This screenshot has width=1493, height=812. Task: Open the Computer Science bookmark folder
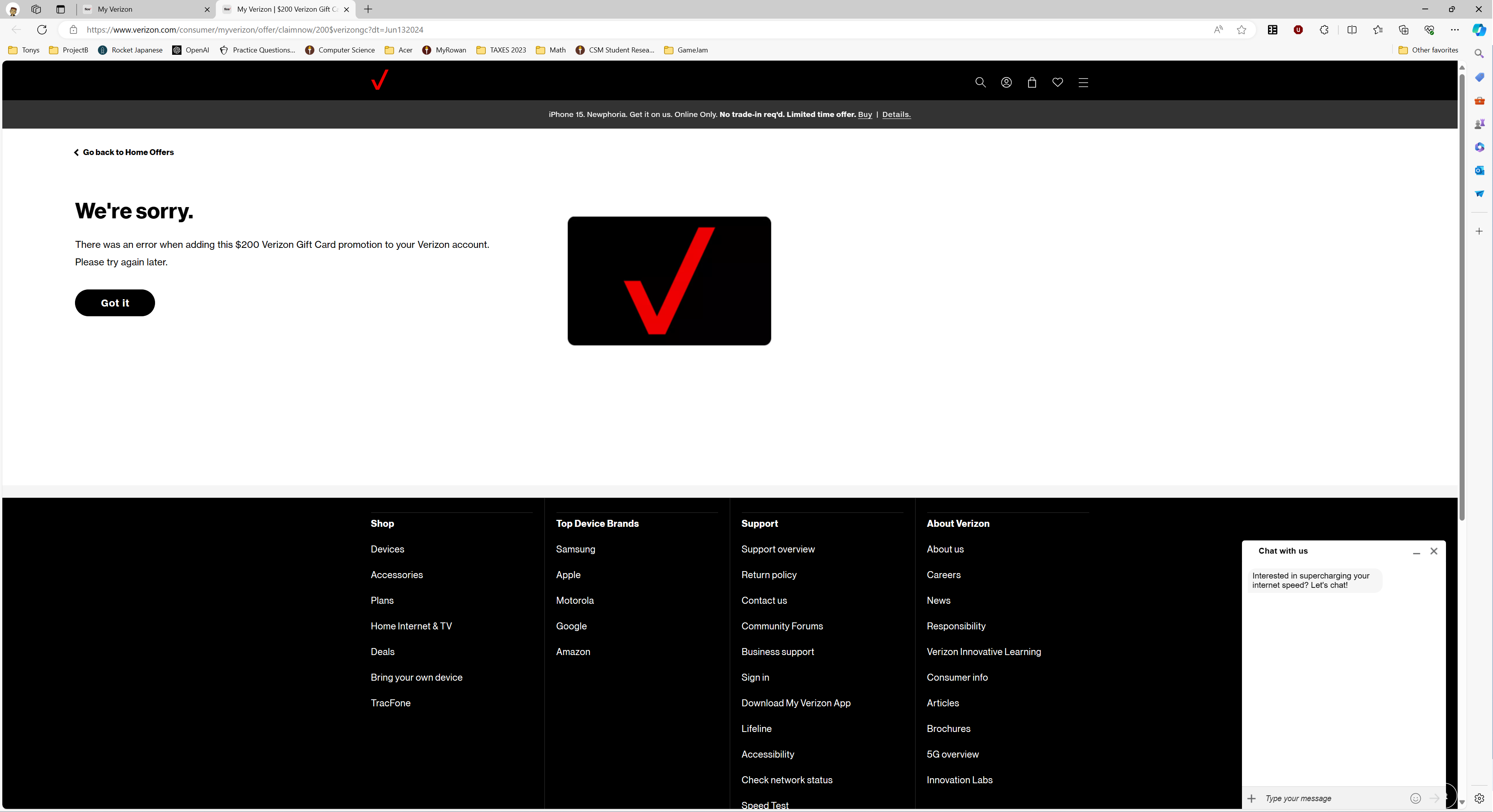click(x=340, y=50)
